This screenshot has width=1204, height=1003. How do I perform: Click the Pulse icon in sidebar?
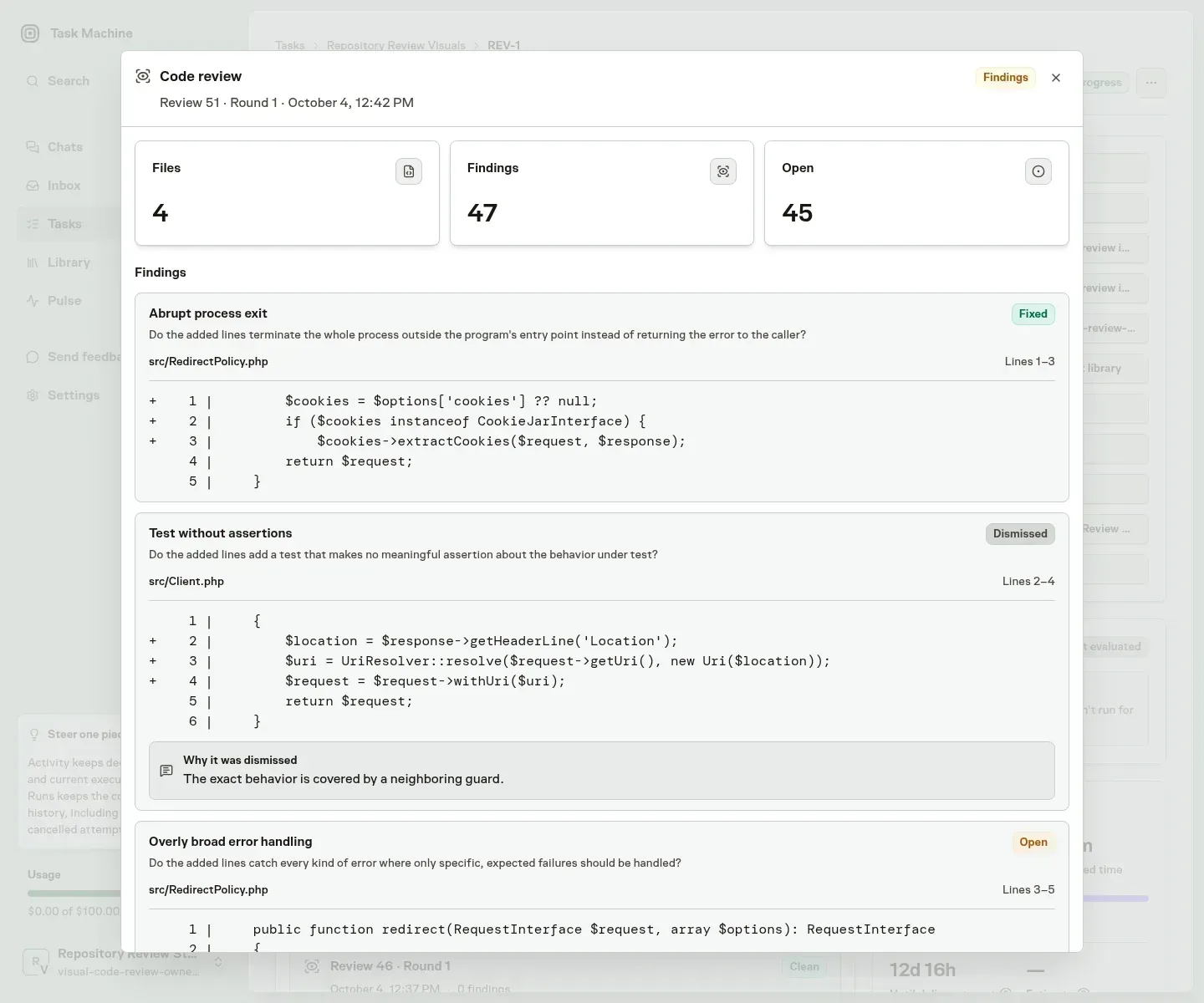pos(33,301)
